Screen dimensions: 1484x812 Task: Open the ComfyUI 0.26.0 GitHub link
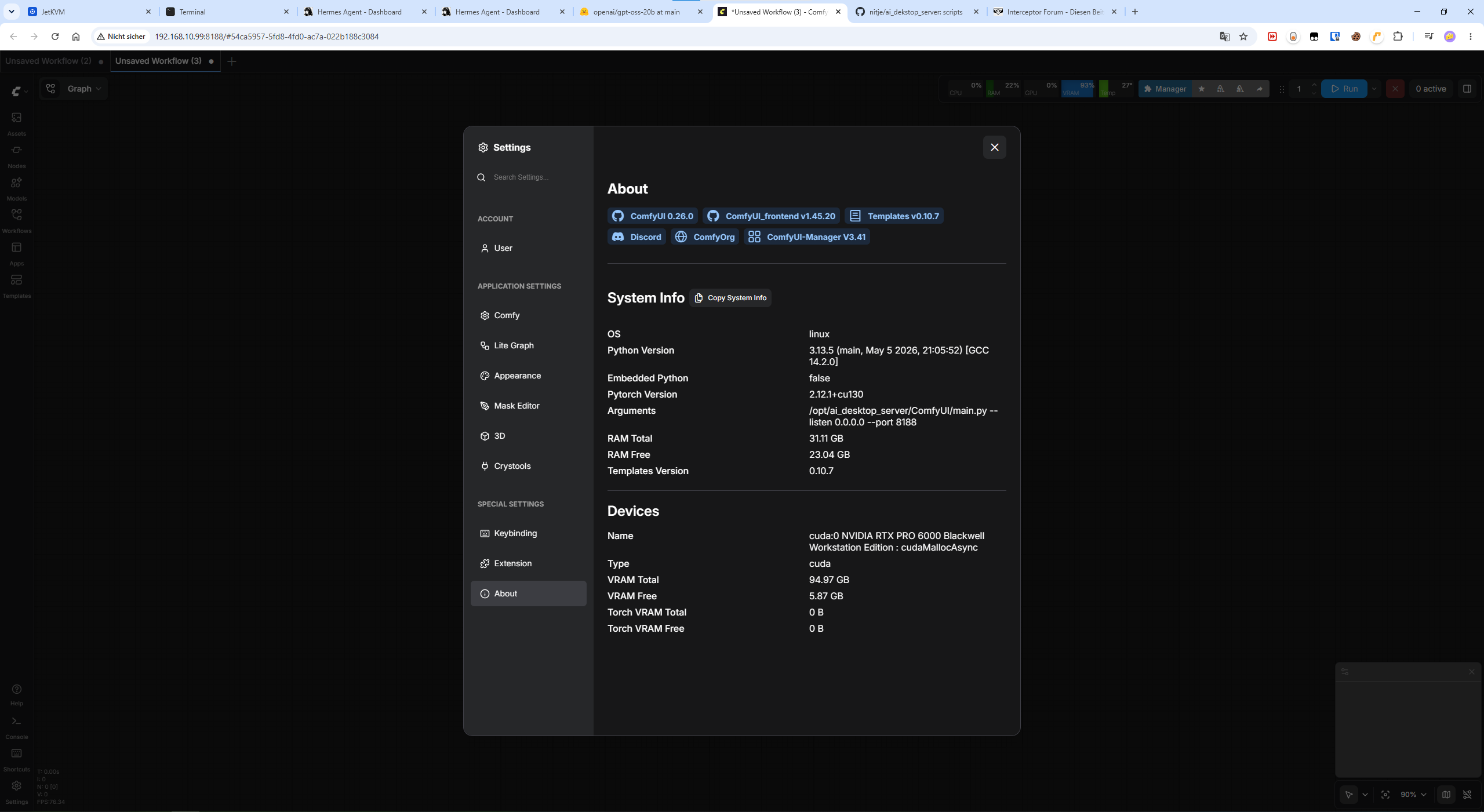[652, 216]
